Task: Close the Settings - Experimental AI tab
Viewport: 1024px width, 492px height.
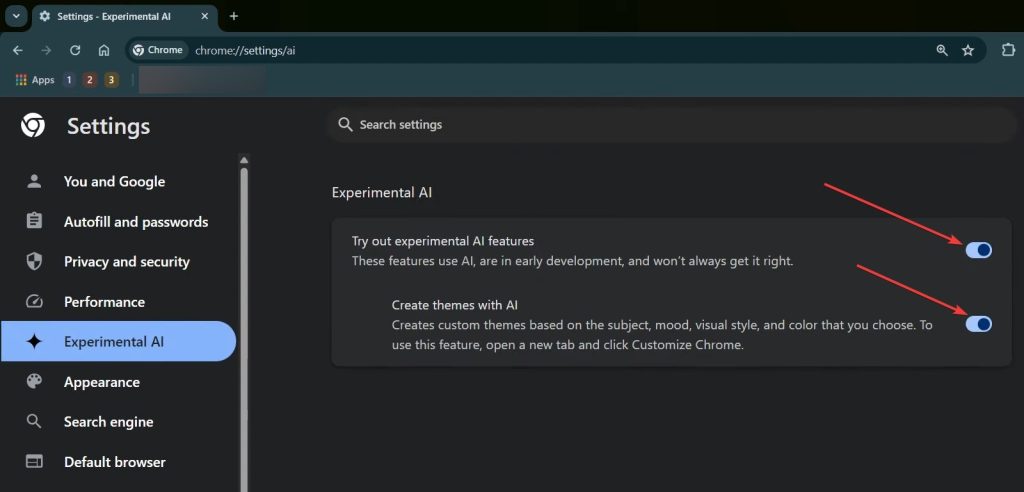Action: pos(203,16)
